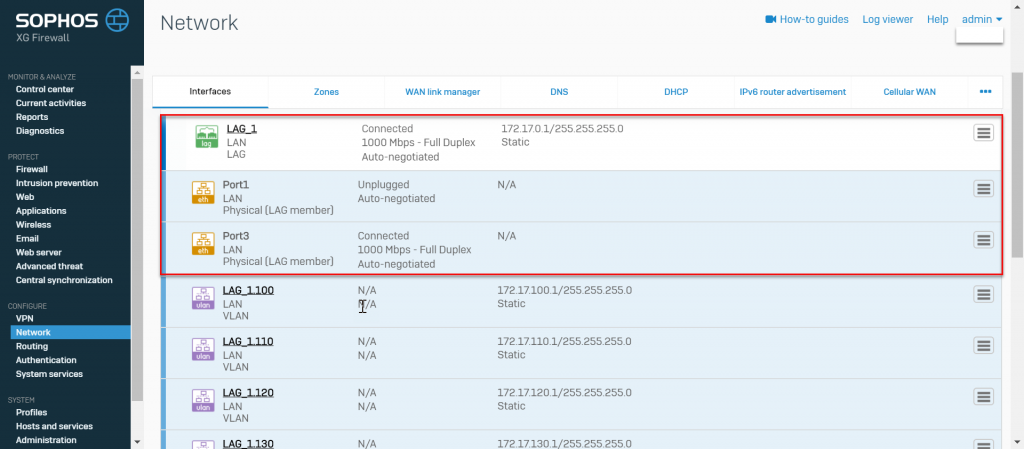Click the LAG_1.110 purple vlan icon
Viewport: 1024px width, 449px height.
click(x=202, y=349)
